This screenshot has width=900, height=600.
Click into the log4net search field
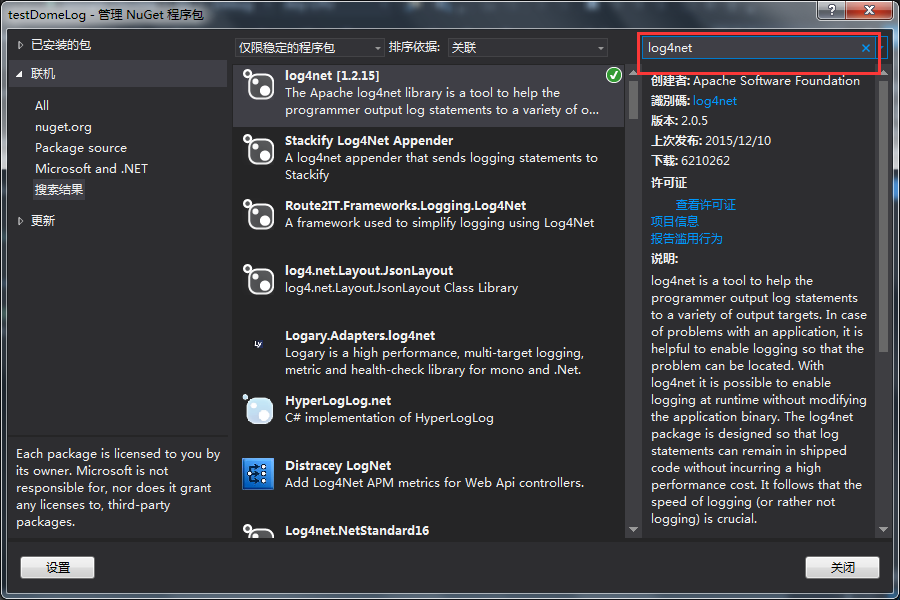coord(751,48)
